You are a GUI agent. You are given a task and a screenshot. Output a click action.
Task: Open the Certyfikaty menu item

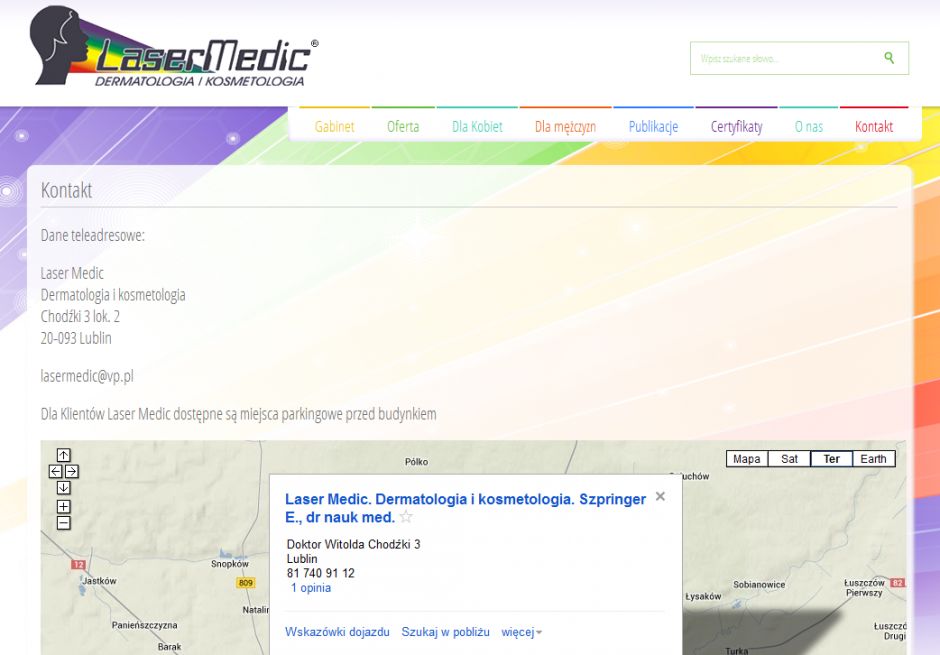click(x=737, y=126)
